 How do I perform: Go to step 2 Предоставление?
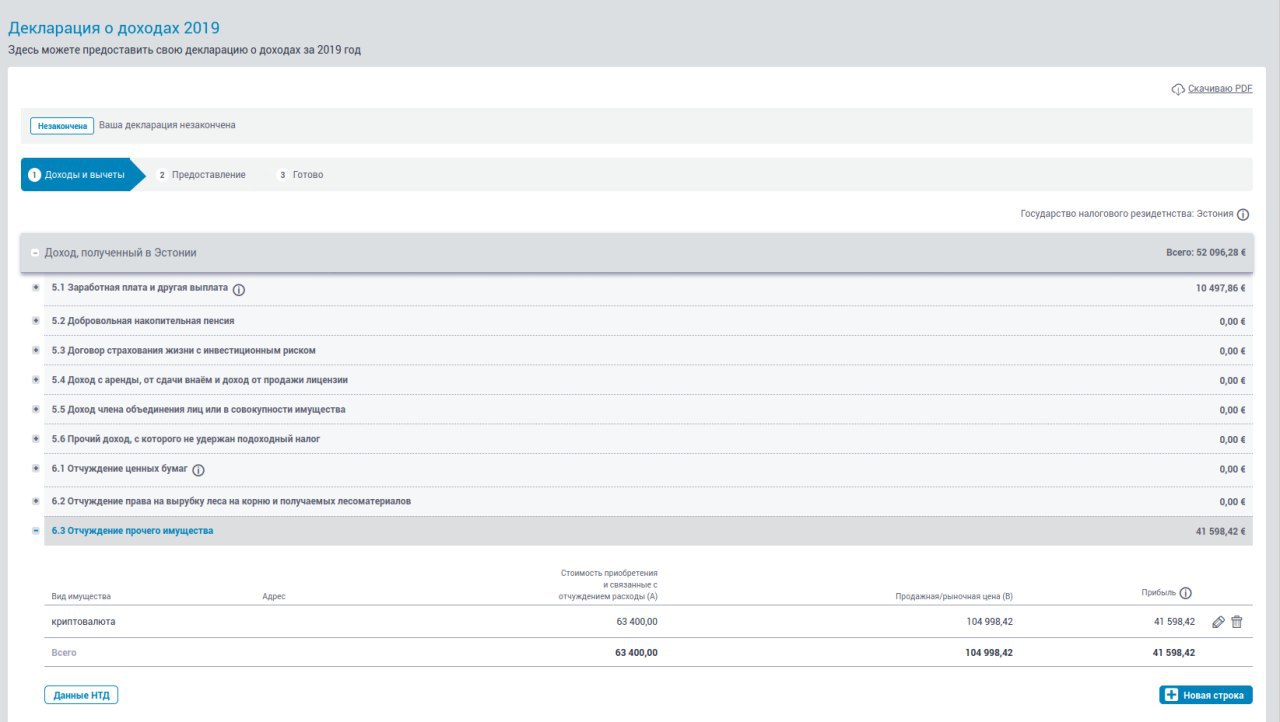click(x=201, y=175)
